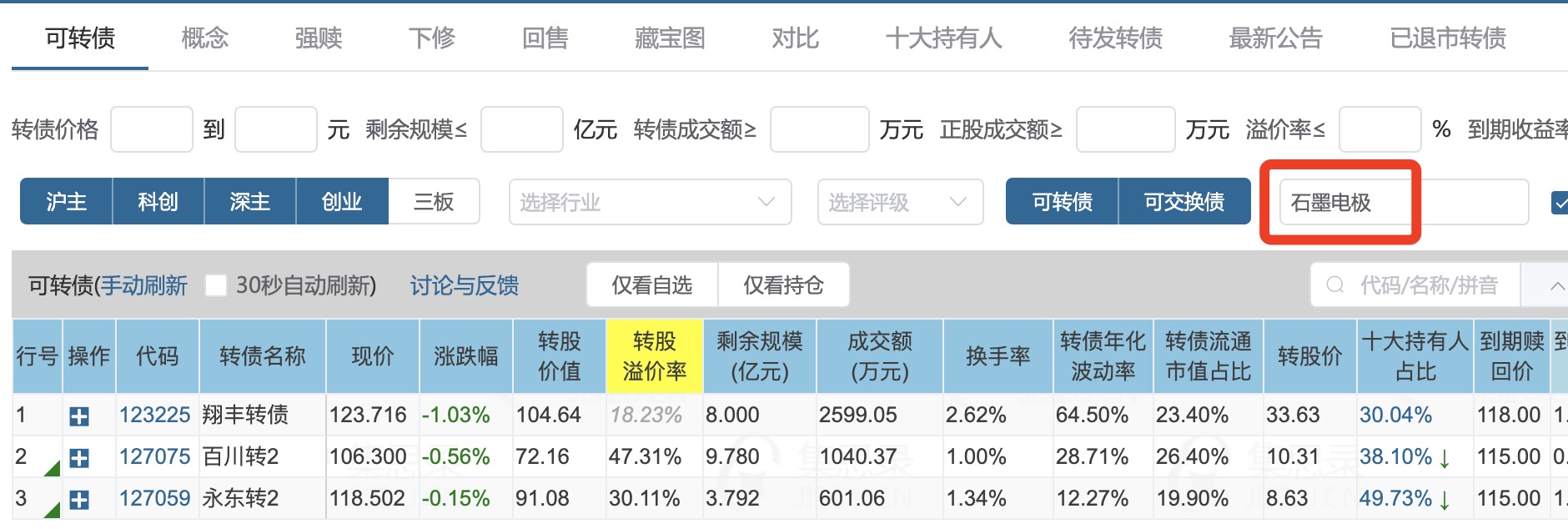Click the green triangle marker on row 3
Image resolution: width=1568 pixels, height=529 pixels.
[x=53, y=510]
